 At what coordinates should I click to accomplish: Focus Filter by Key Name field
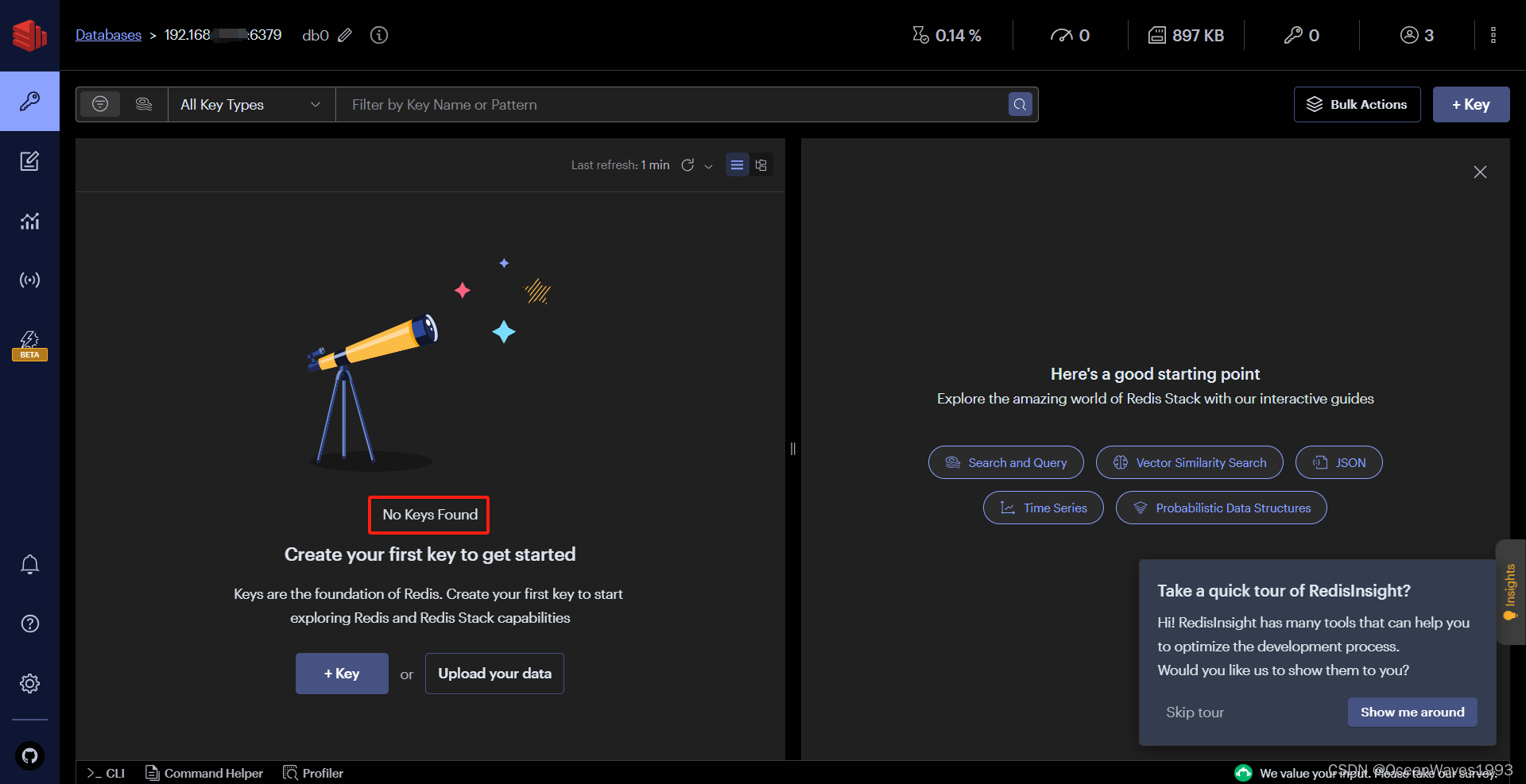[672, 104]
